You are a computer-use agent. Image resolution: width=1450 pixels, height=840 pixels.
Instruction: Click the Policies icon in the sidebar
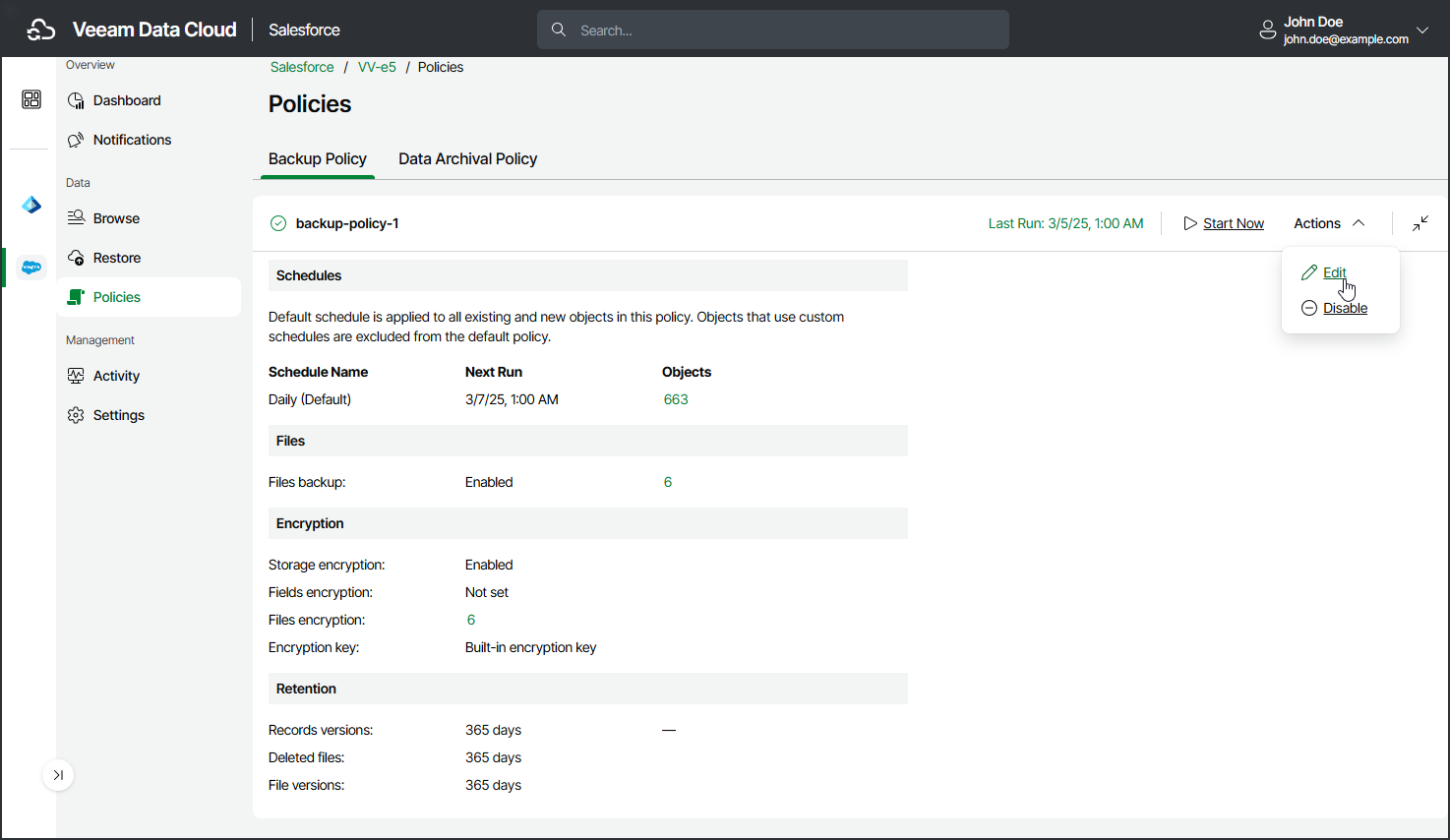pyautogui.click(x=76, y=297)
